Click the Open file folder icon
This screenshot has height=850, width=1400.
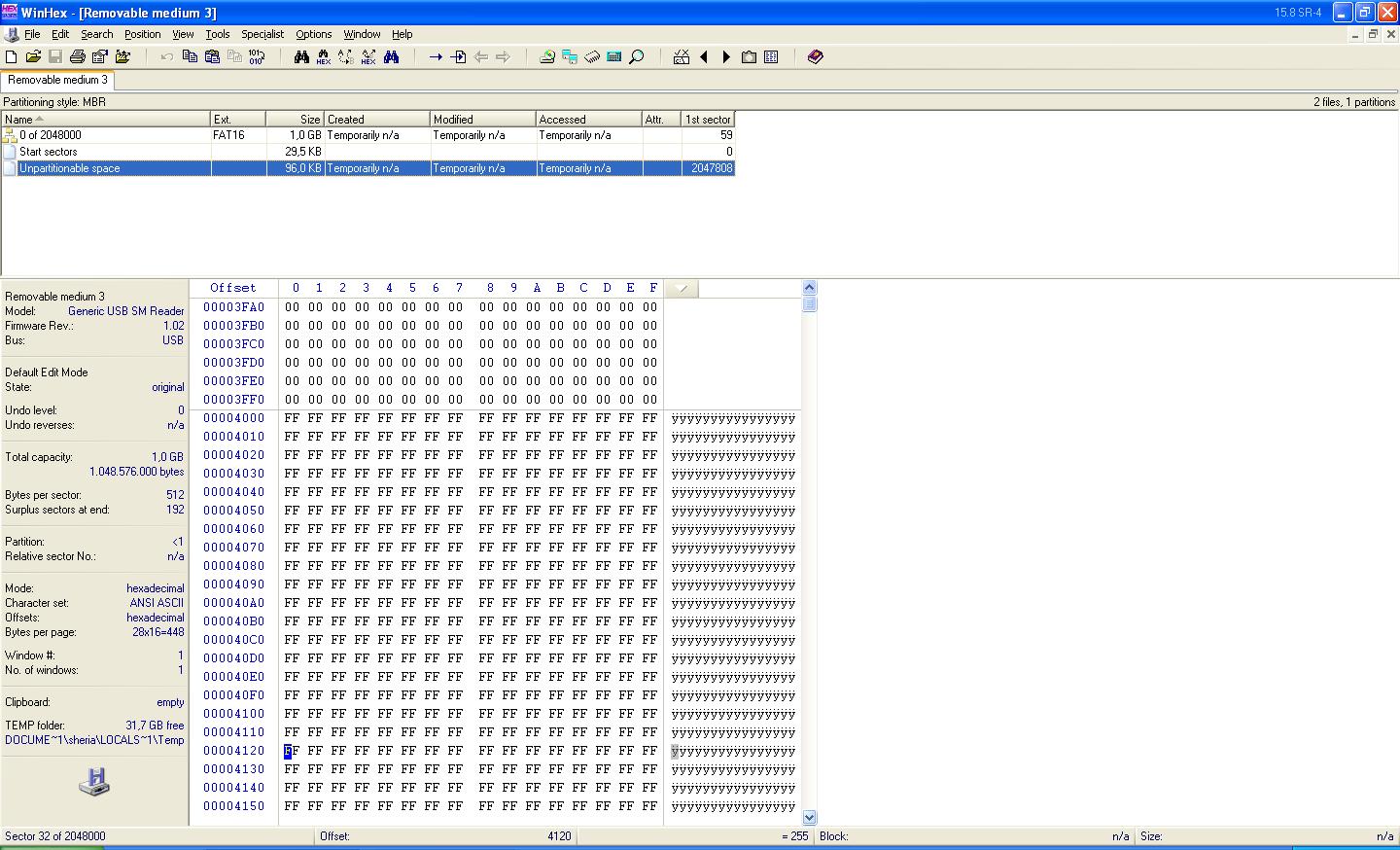click(x=33, y=57)
